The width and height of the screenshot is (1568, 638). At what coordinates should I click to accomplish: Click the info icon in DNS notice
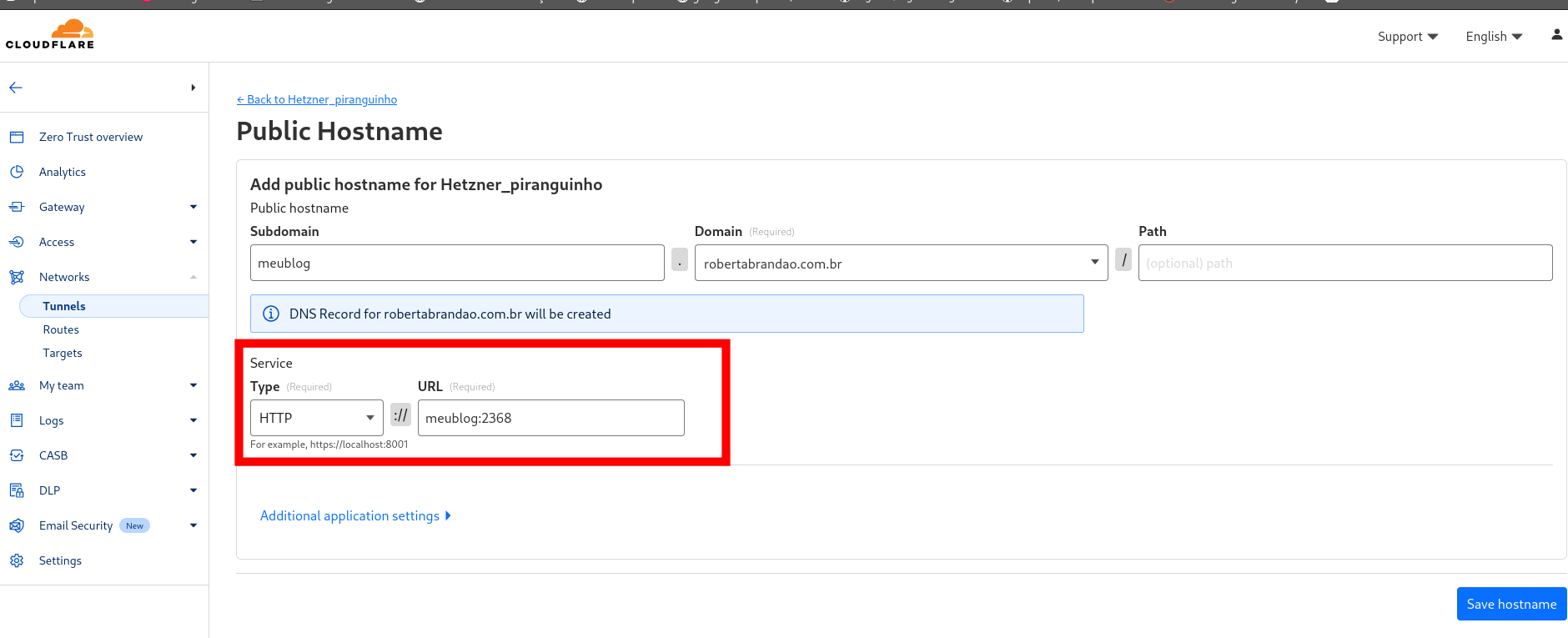tap(271, 314)
